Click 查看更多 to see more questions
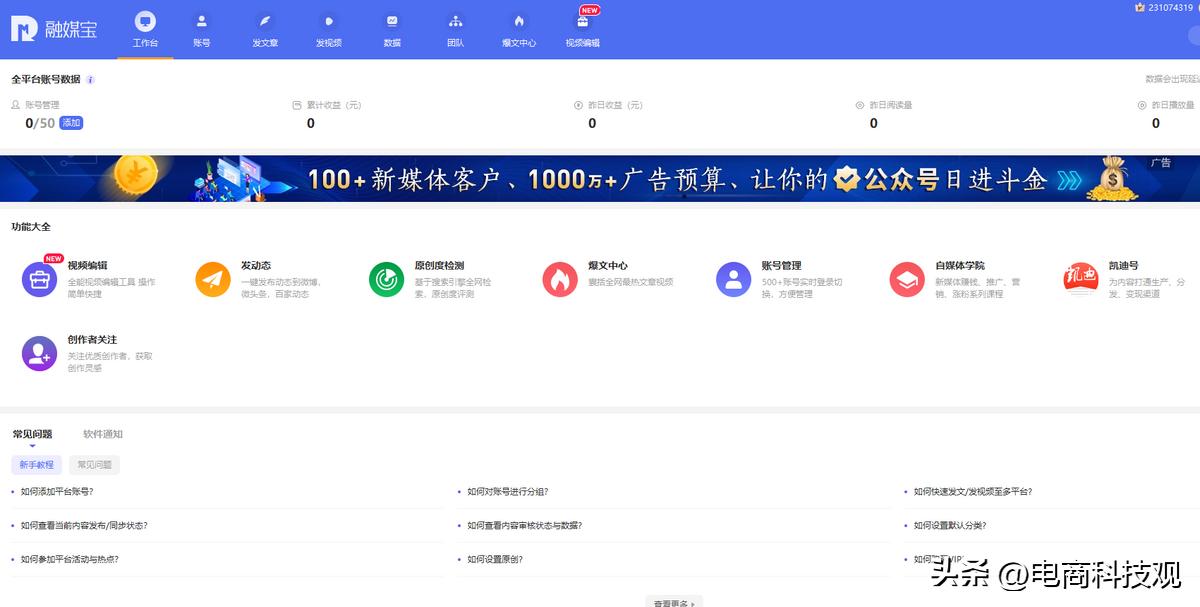The width and height of the screenshot is (1200, 607). (x=673, y=602)
